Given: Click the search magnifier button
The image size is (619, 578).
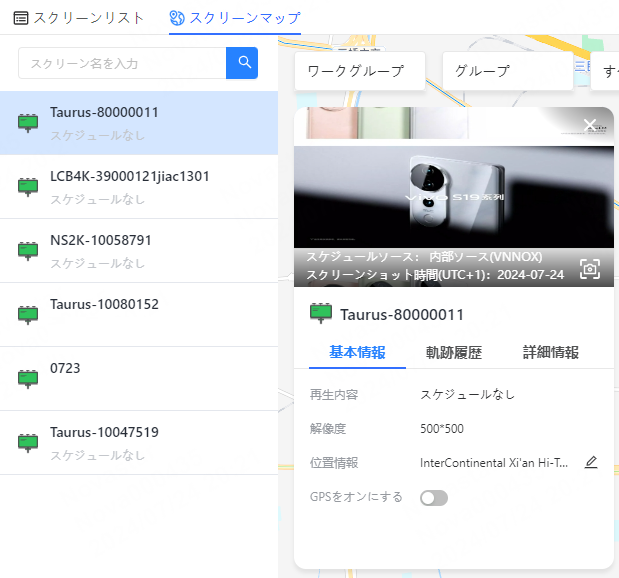Looking at the screenshot, I should [x=242, y=63].
